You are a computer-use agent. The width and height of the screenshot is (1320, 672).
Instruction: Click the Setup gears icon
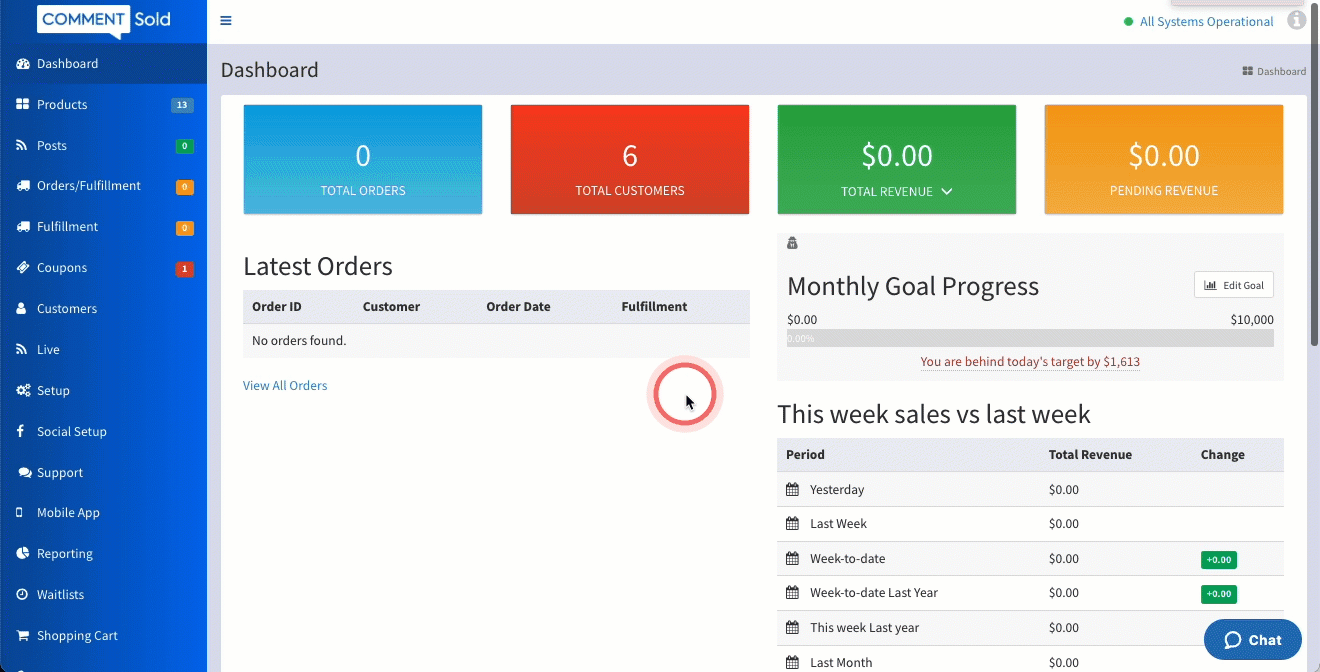[x=22, y=391]
